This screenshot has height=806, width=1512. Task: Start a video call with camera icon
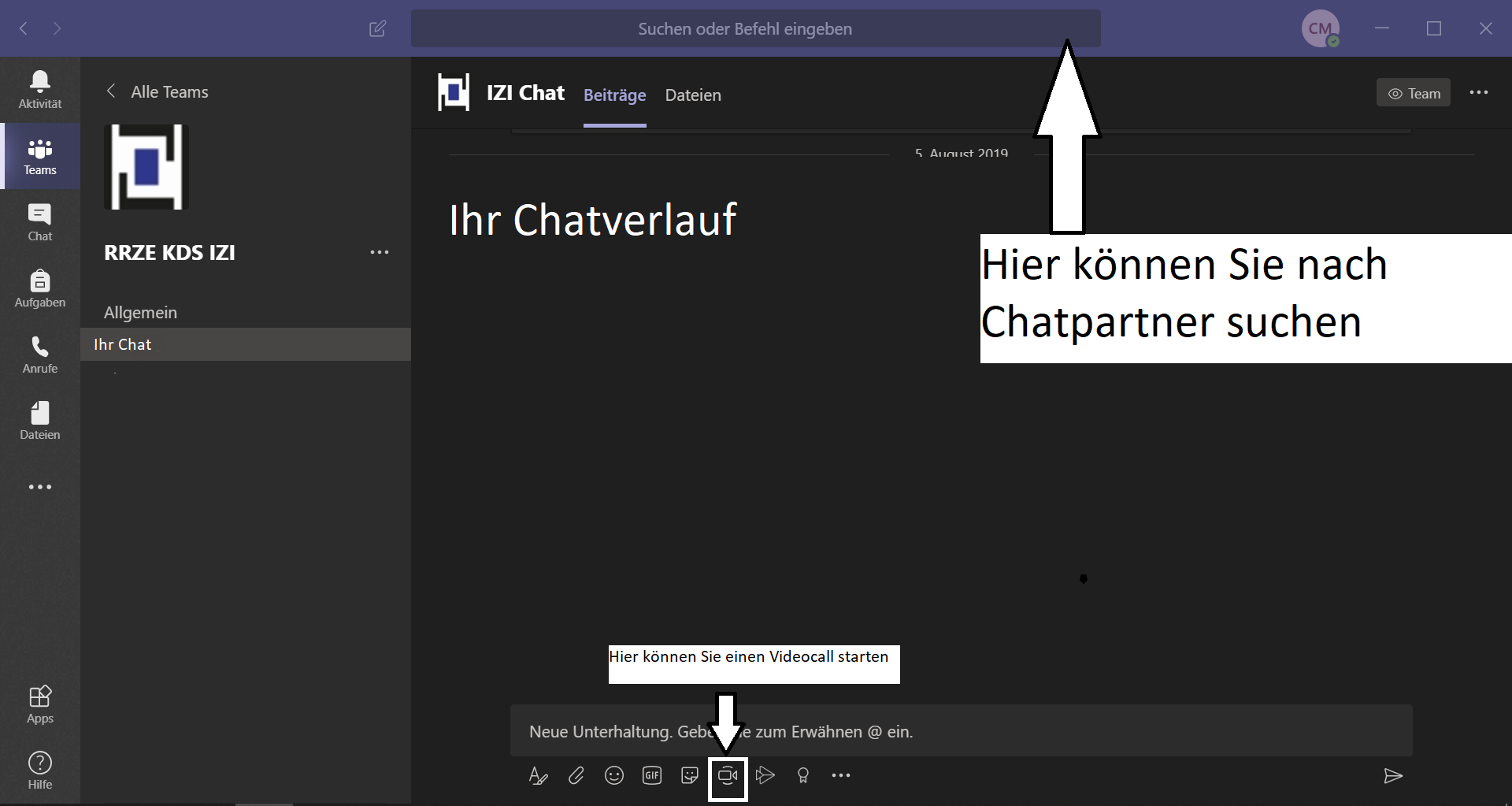(x=728, y=776)
